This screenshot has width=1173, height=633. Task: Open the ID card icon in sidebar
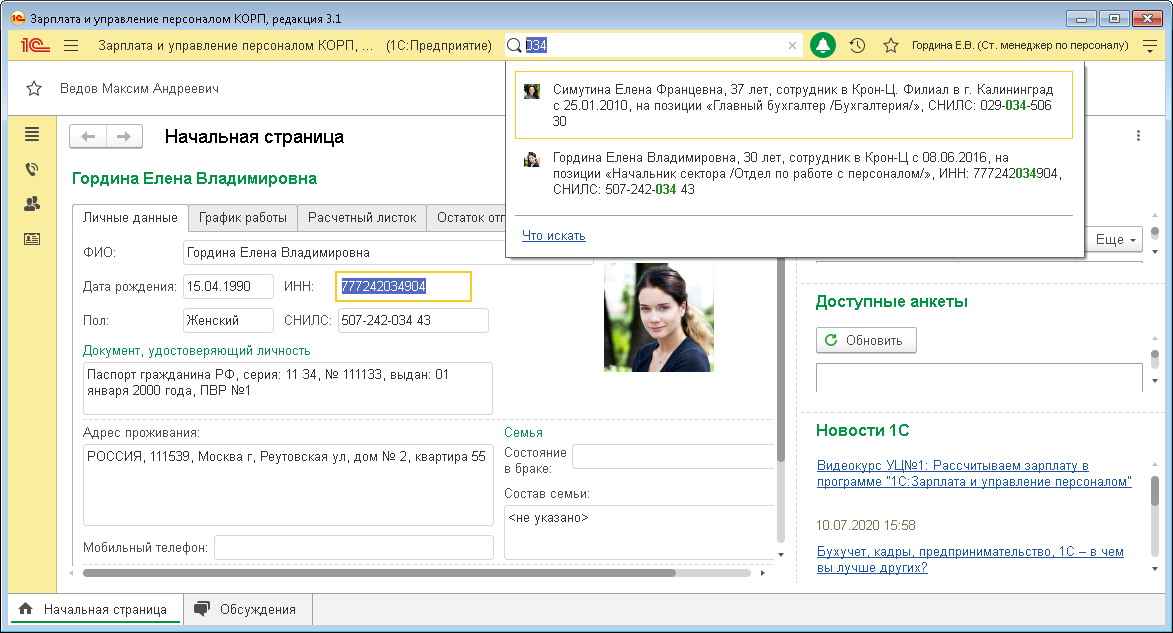31,239
